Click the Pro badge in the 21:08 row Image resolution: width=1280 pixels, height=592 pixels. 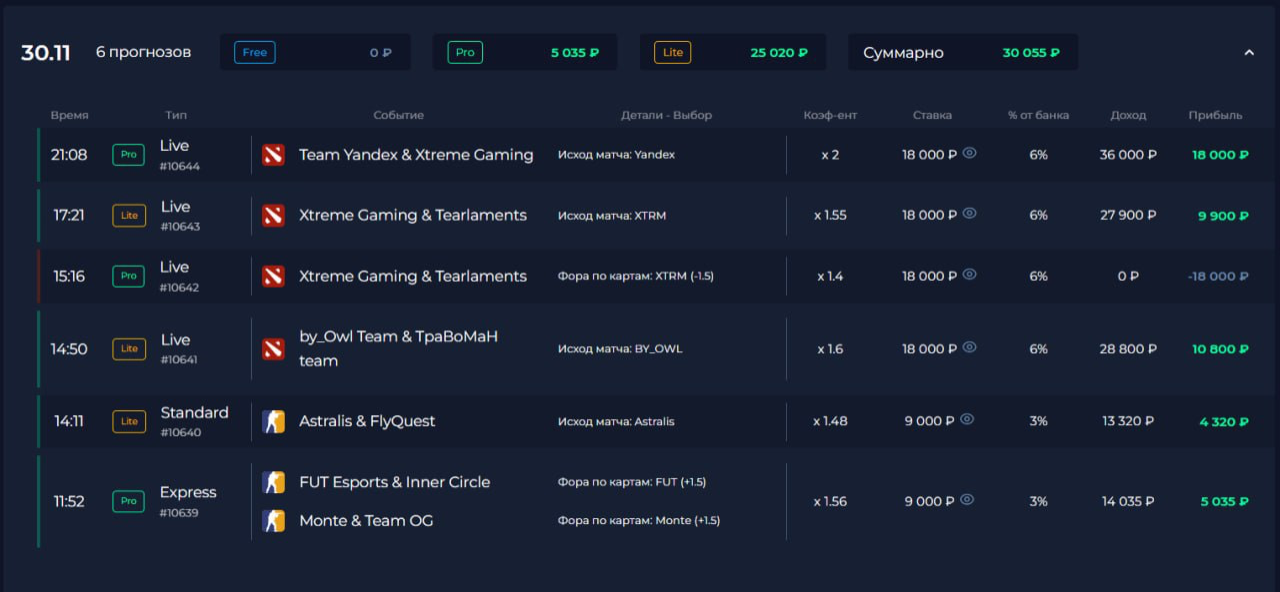tap(128, 155)
